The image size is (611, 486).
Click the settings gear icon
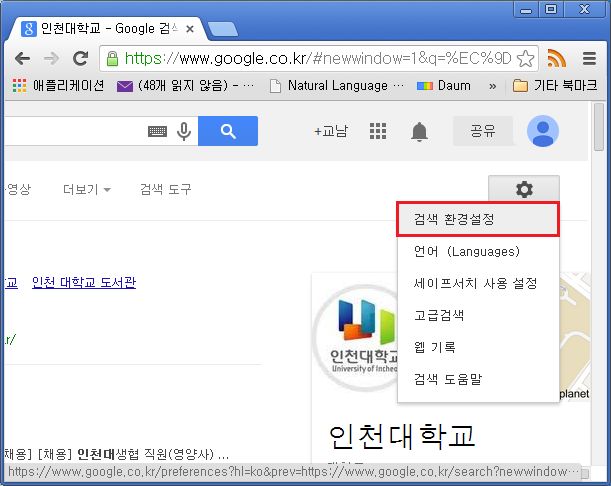click(524, 189)
